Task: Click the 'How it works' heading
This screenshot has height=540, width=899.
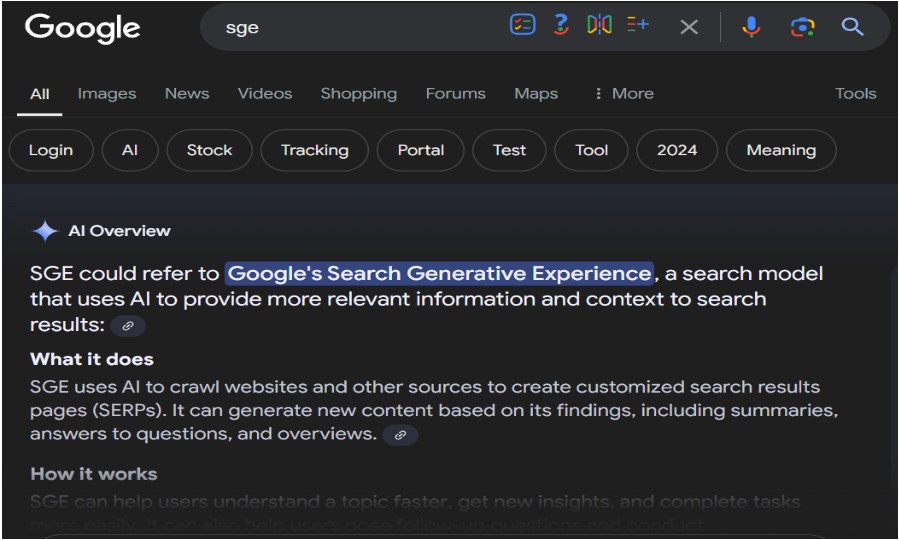Action: click(93, 474)
